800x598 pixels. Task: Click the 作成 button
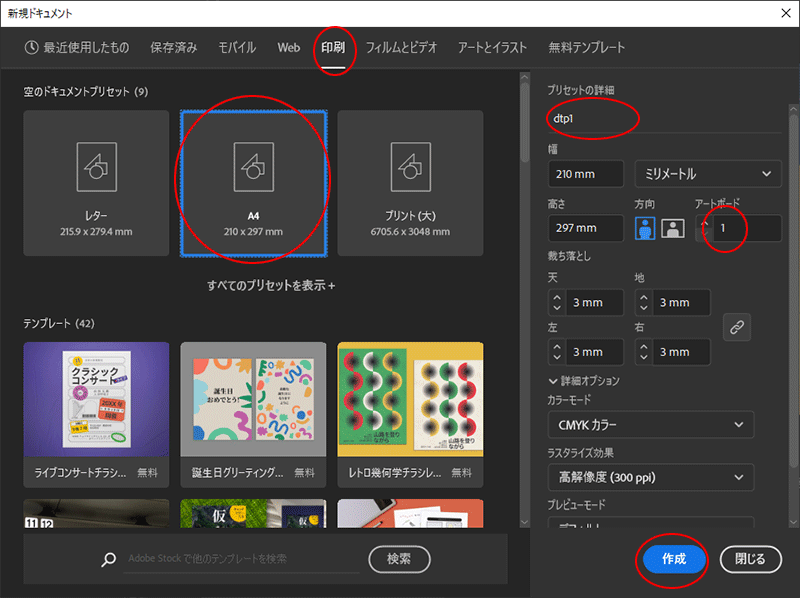673,559
